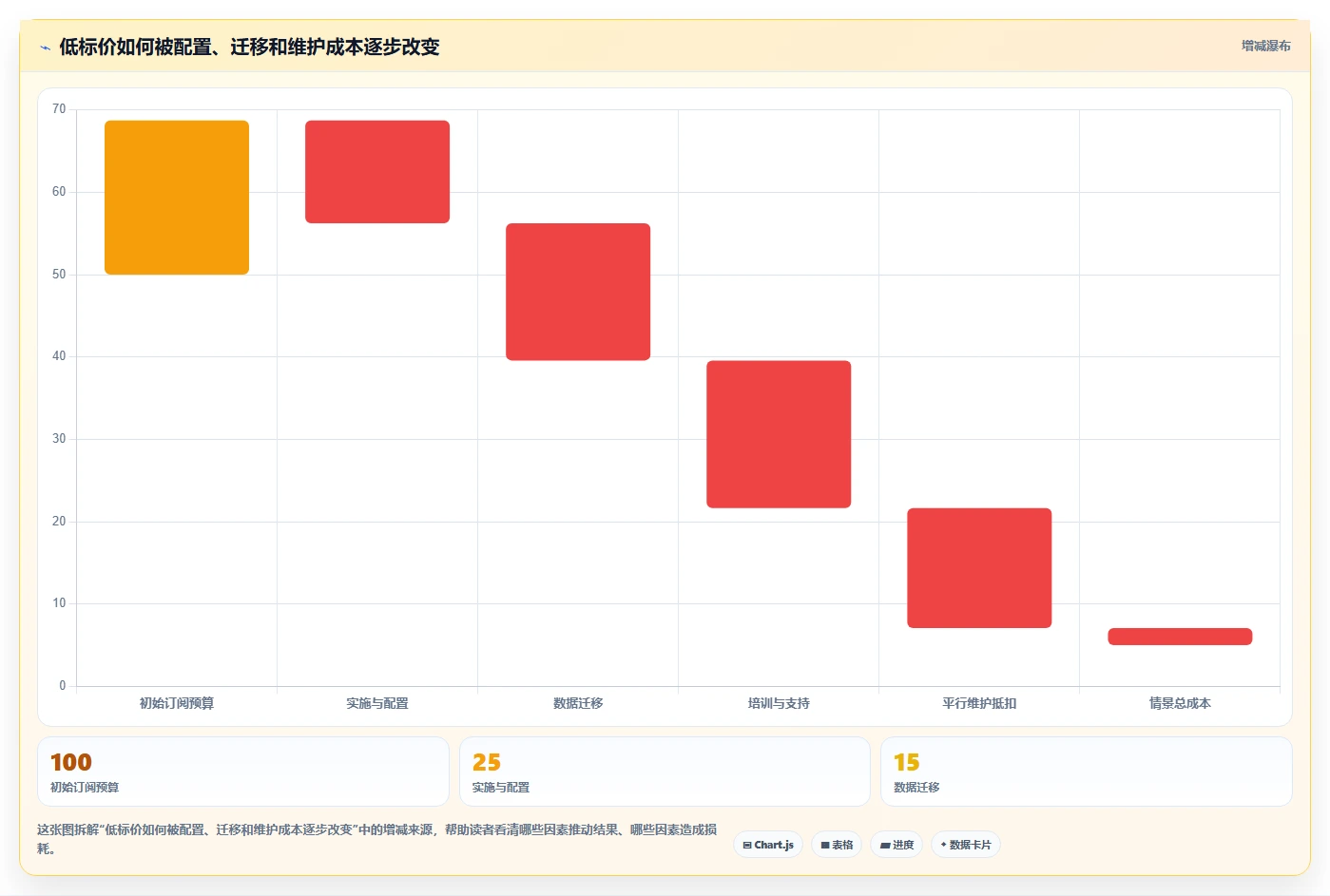Click the y-axis value 70
This screenshot has height=896, width=1330.
pyautogui.click(x=59, y=109)
